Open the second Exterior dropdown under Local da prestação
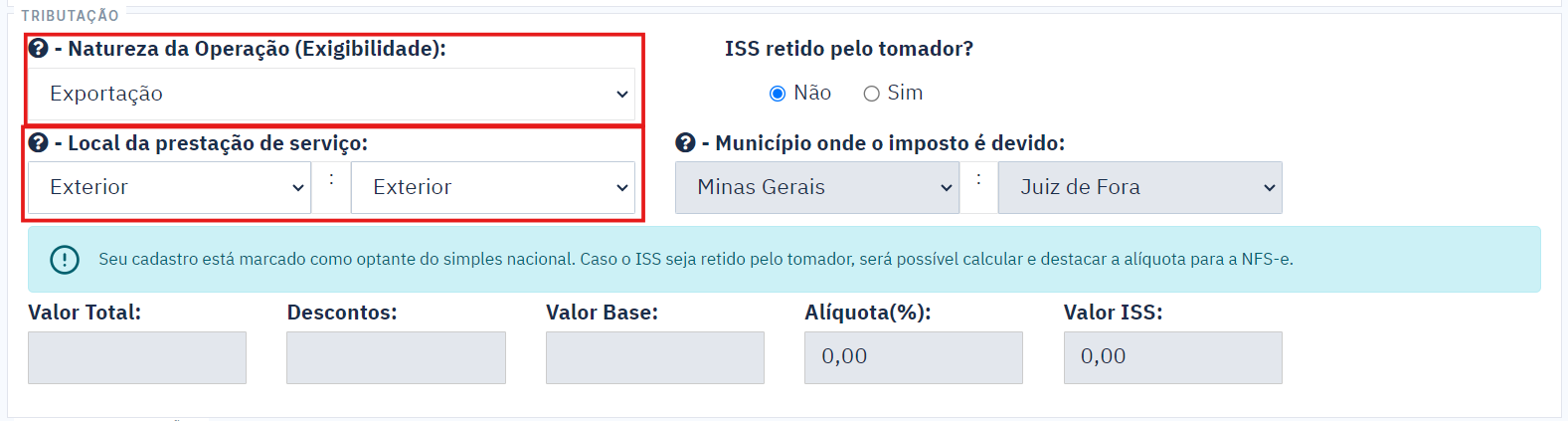Screen dimensions: 1568x421 [x=493, y=187]
